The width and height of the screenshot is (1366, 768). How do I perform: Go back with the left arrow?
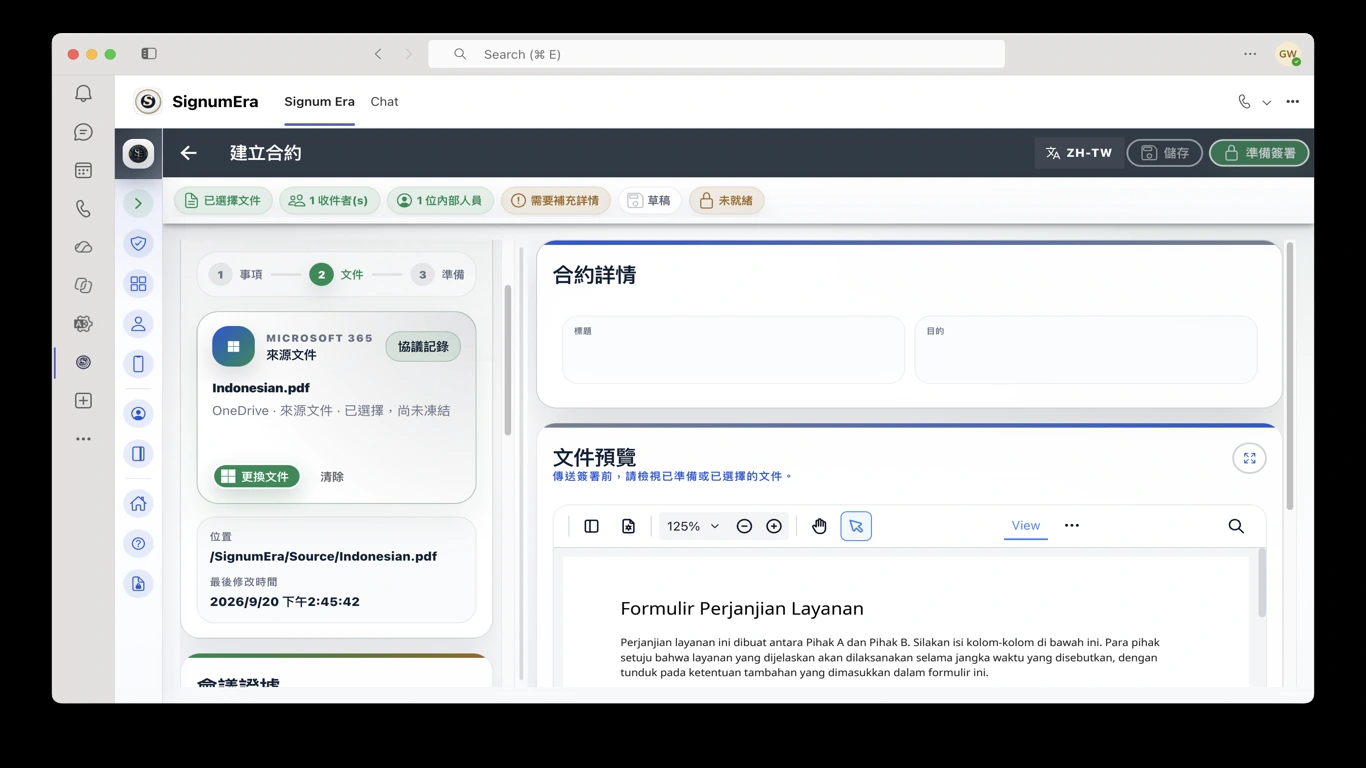[x=188, y=153]
